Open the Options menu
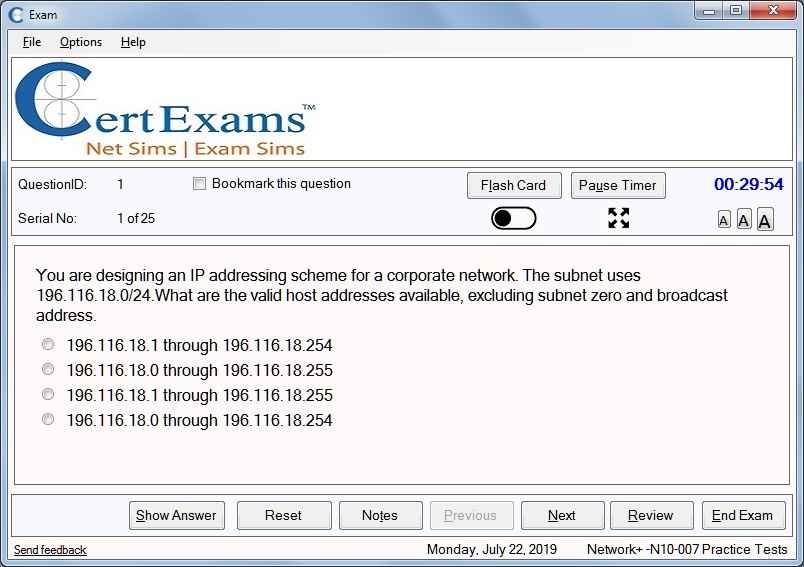 [x=81, y=42]
